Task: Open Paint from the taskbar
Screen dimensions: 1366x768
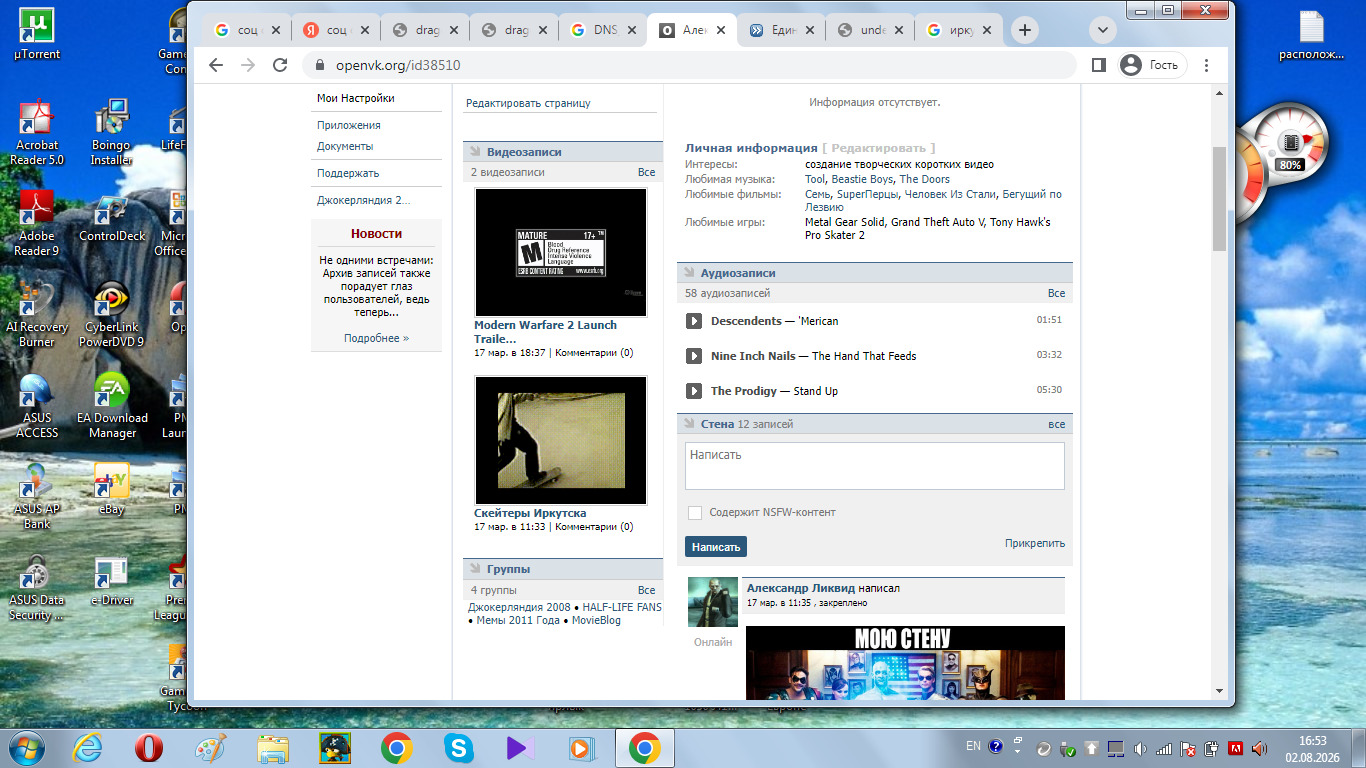Action: coord(210,748)
